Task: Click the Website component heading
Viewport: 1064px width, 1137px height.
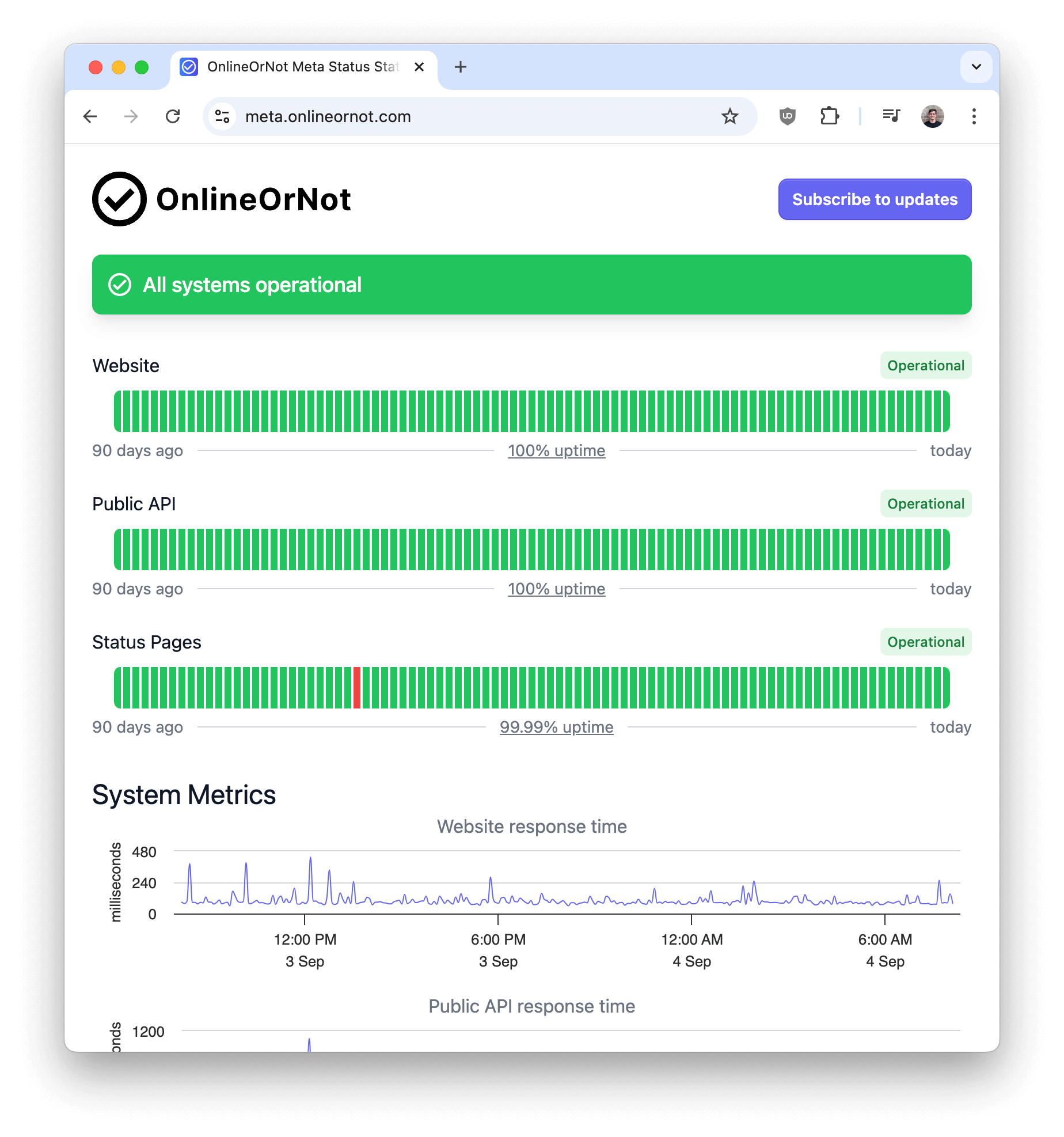Action: [x=126, y=365]
